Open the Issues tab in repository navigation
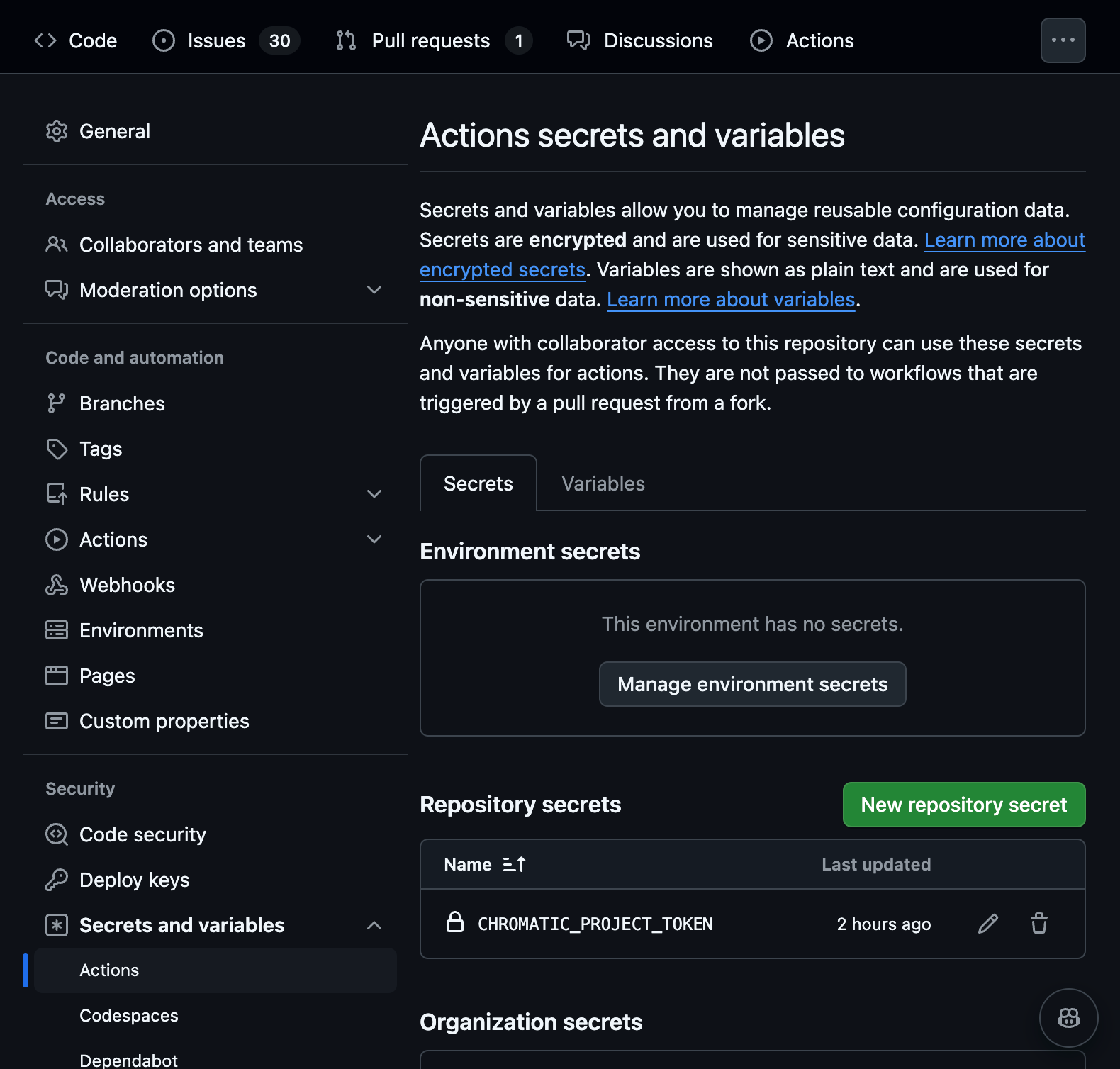The image size is (1120, 1069). tap(226, 40)
